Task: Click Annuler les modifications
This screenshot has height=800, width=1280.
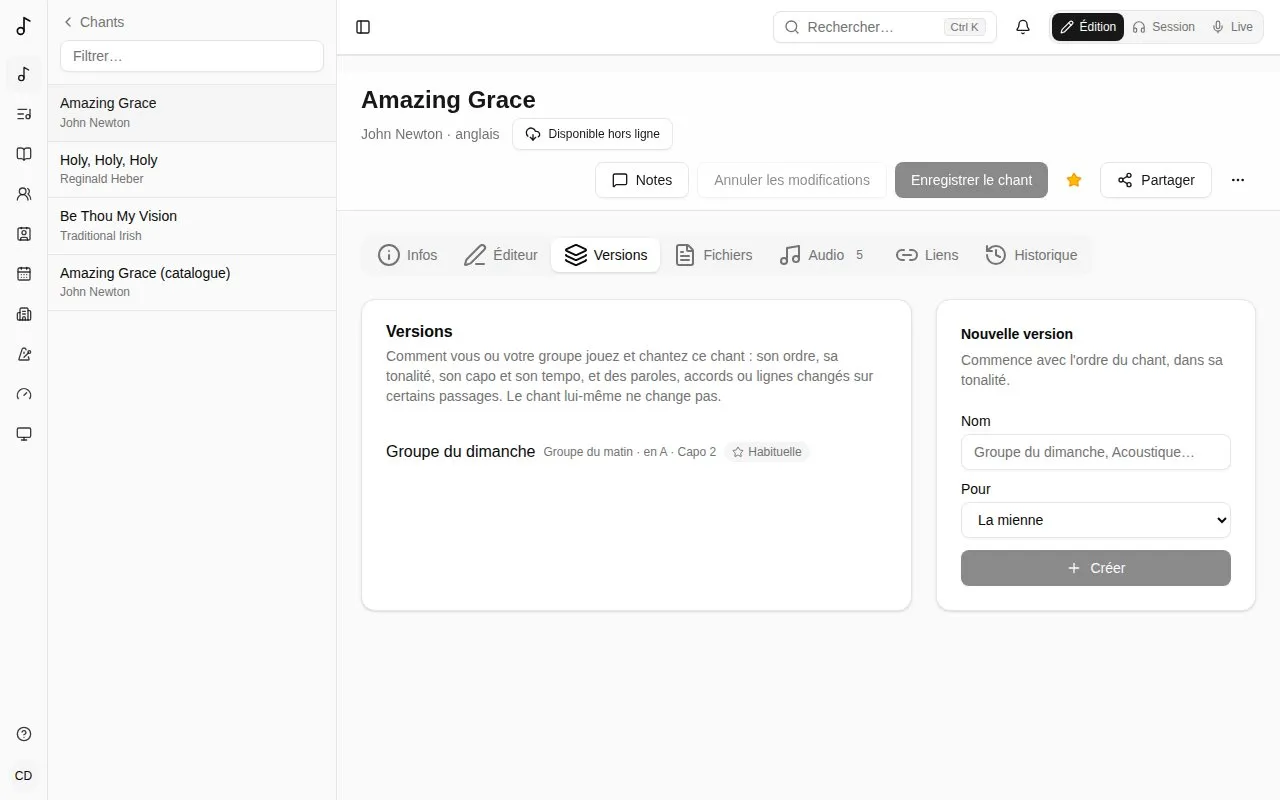Action: point(792,180)
